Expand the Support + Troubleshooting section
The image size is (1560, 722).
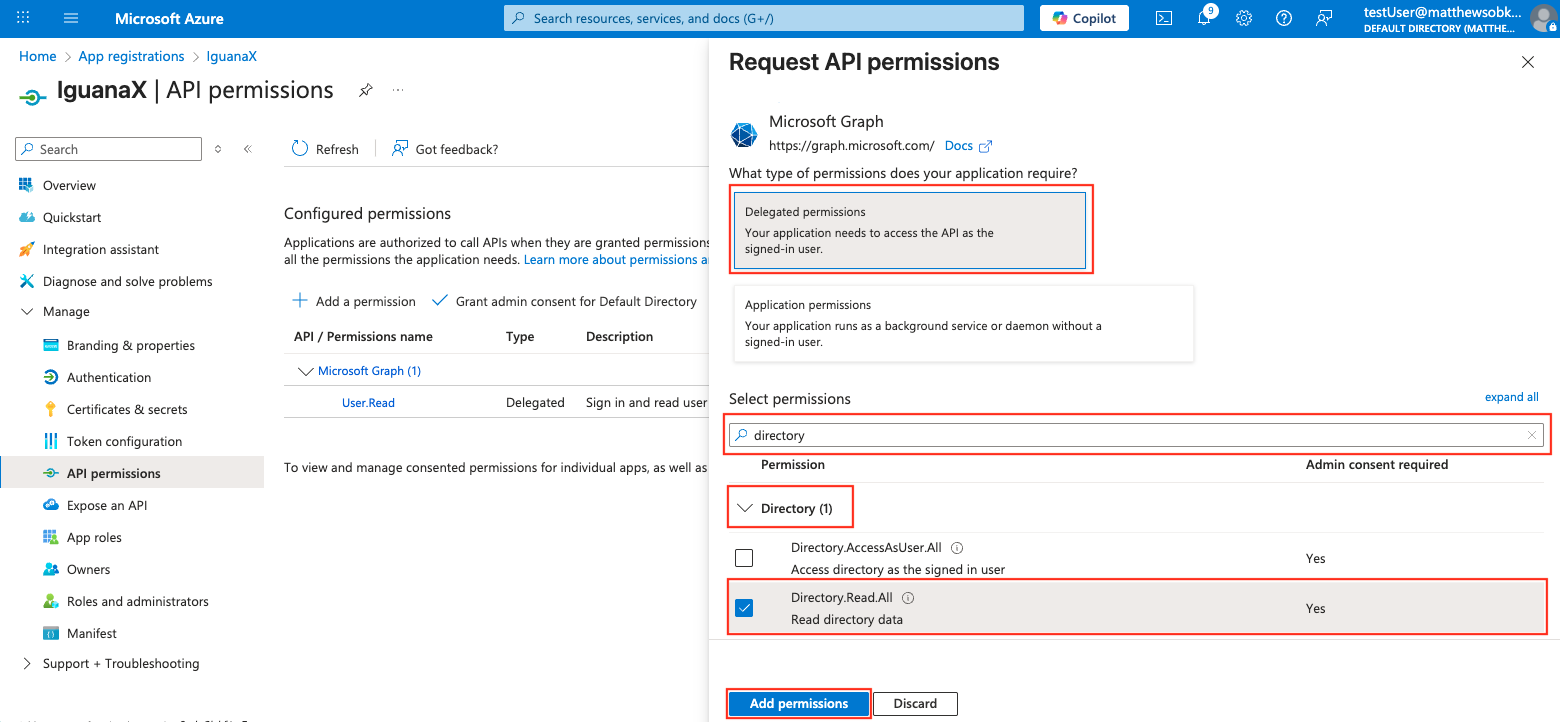pos(27,663)
